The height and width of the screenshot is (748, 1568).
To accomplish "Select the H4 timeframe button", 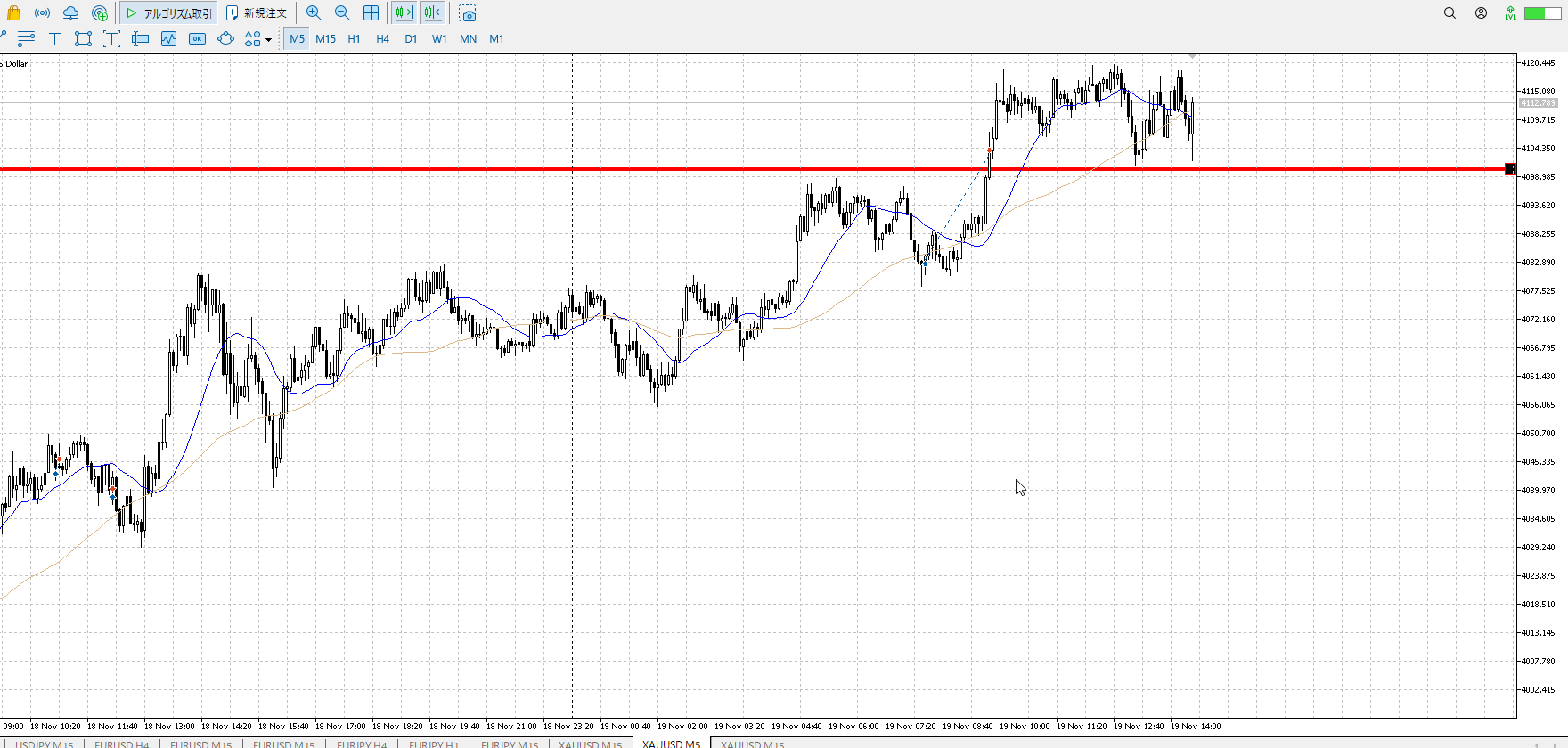I will tap(382, 38).
